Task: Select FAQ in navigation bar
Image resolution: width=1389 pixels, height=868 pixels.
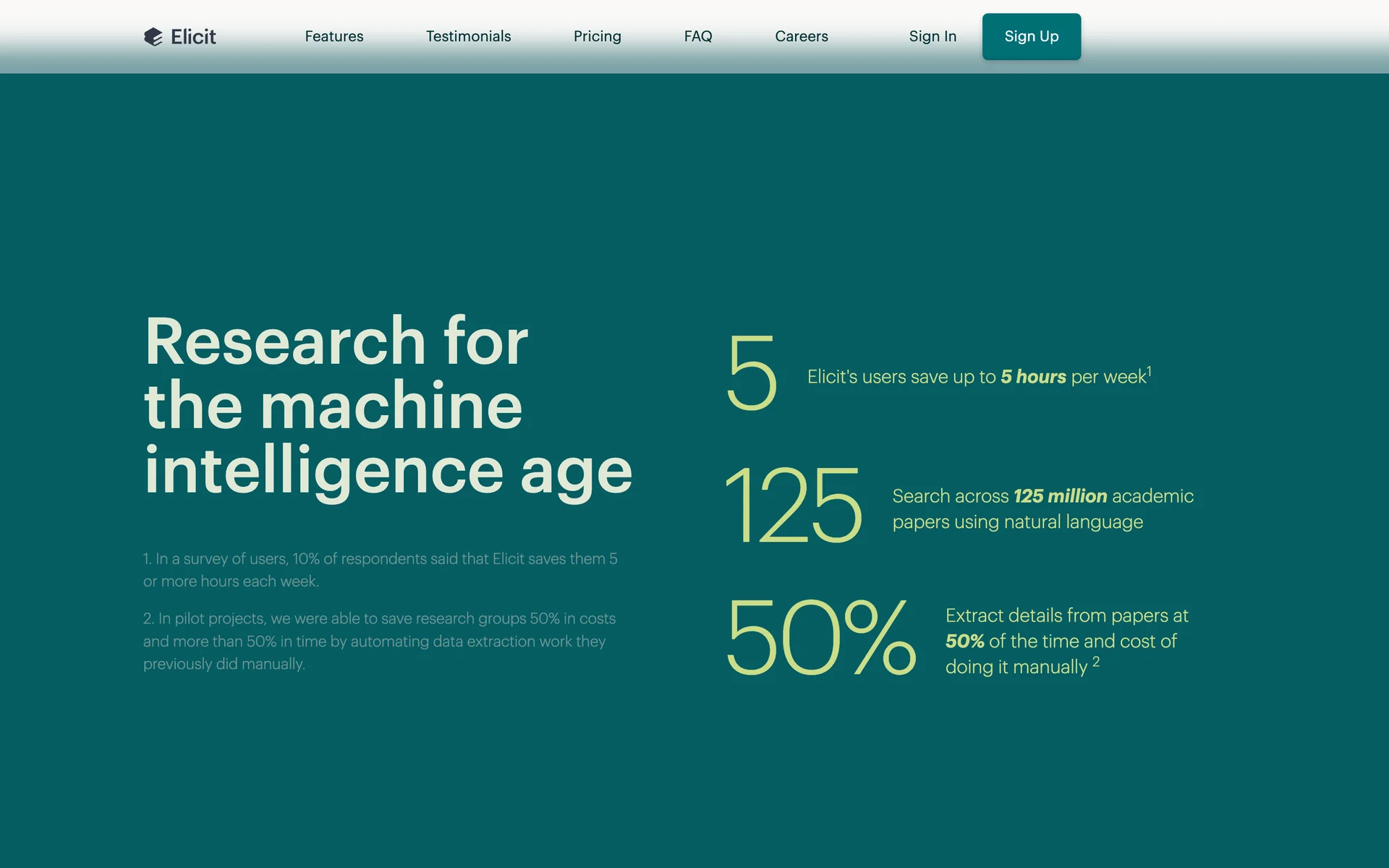Action: coord(697,36)
